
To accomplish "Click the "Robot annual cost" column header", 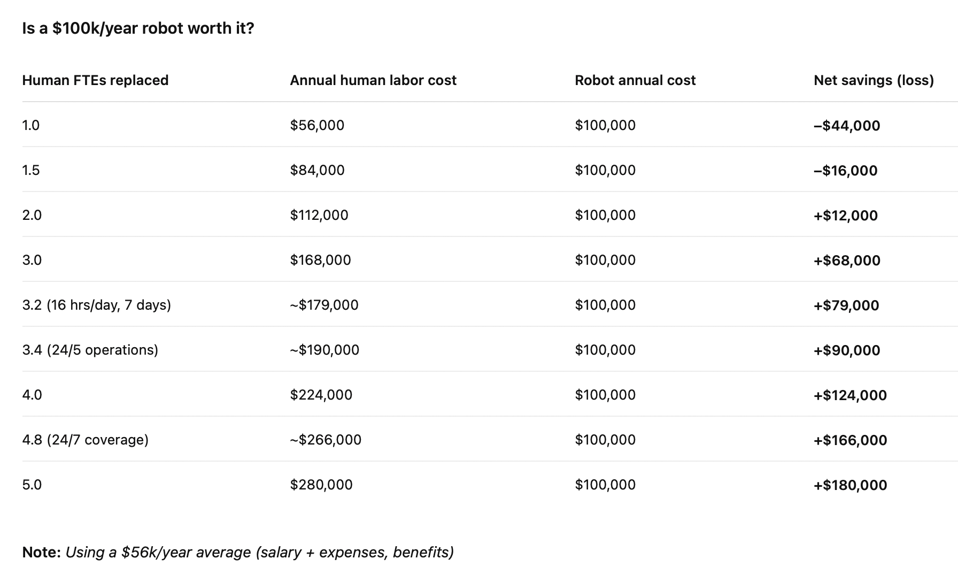I will coord(635,80).
